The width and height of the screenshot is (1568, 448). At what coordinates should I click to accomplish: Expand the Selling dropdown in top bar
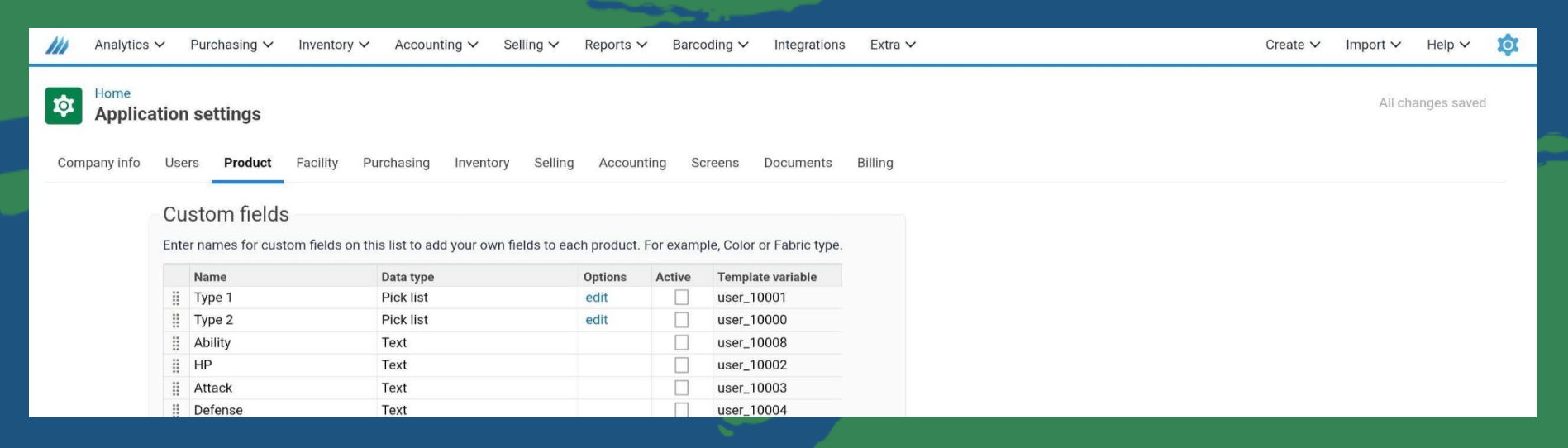click(x=531, y=45)
